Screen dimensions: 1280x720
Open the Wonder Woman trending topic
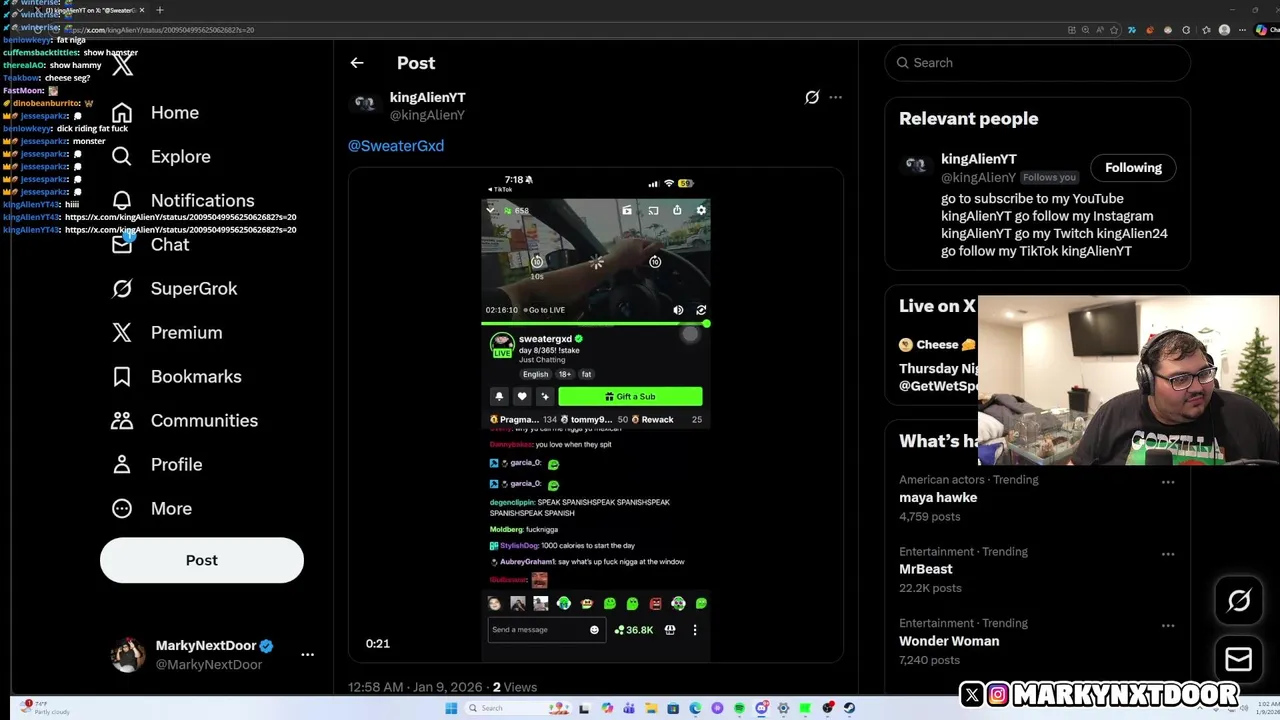tap(949, 641)
